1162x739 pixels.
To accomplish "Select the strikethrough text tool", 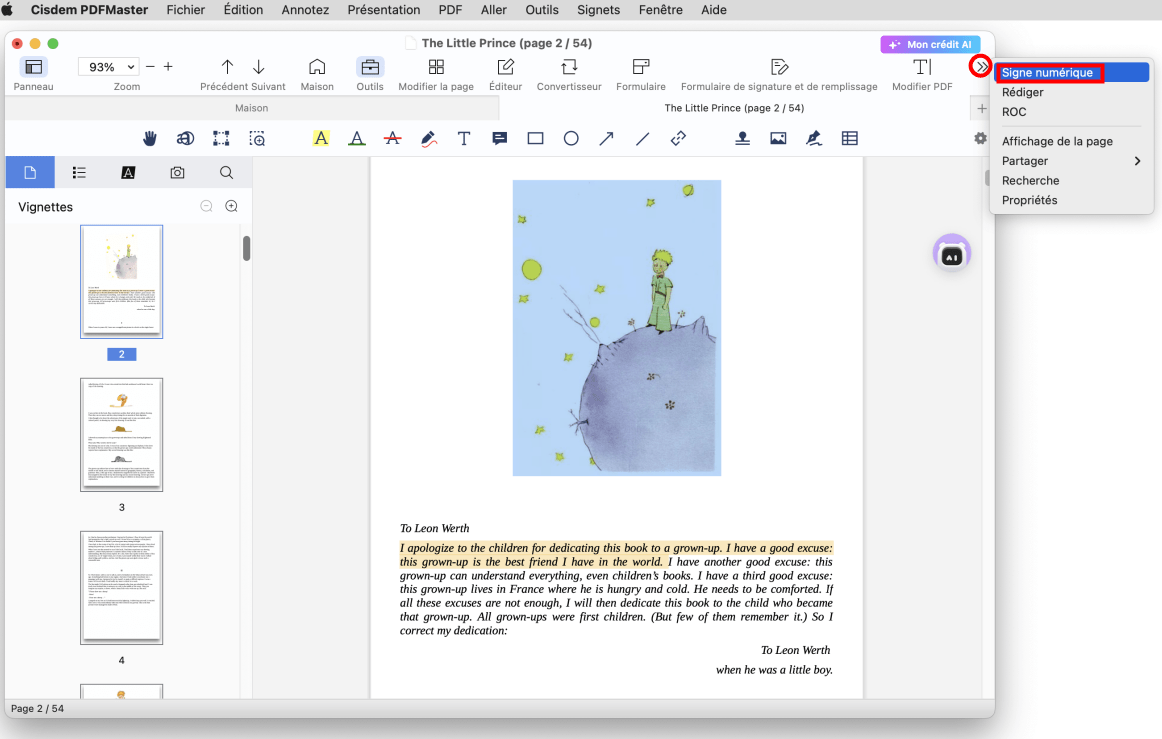I will pos(391,138).
